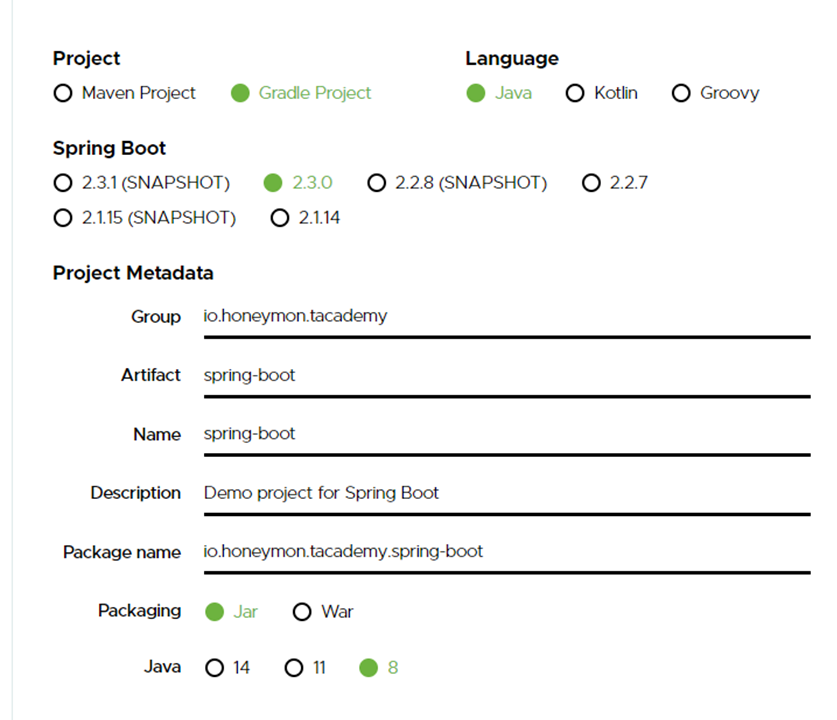The height and width of the screenshot is (720, 837).
Task: Select Jar packaging
Action: [215, 612]
